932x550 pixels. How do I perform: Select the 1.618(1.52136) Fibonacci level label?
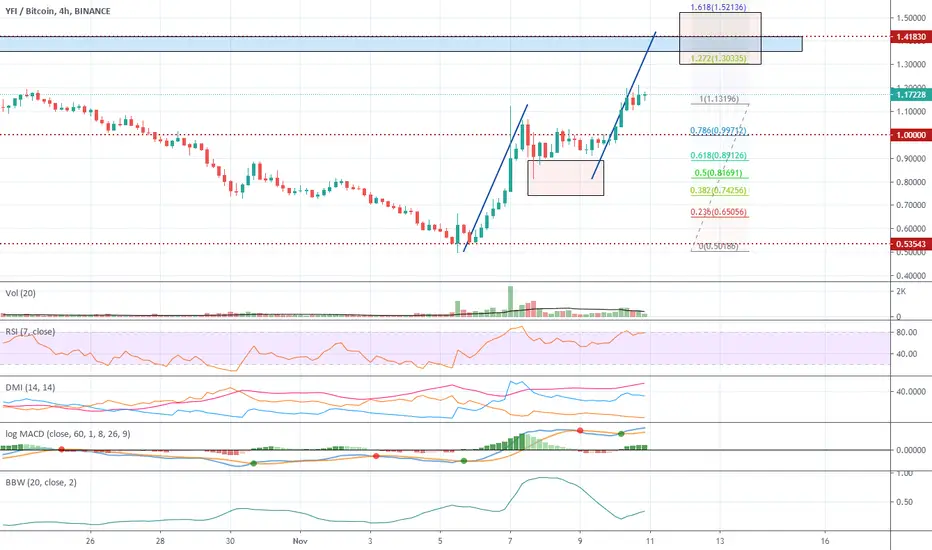coord(718,7)
